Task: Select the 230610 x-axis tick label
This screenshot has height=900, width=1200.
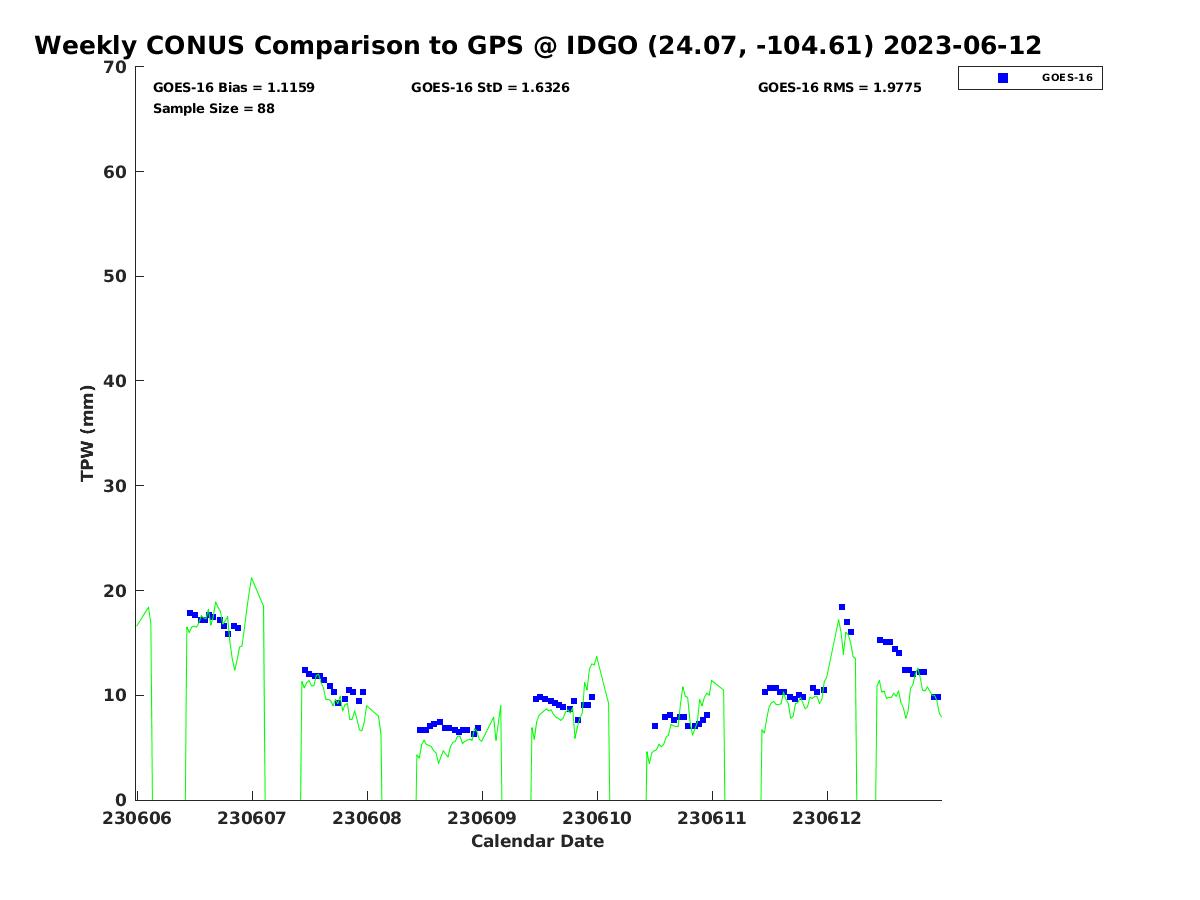Action: (x=597, y=818)
